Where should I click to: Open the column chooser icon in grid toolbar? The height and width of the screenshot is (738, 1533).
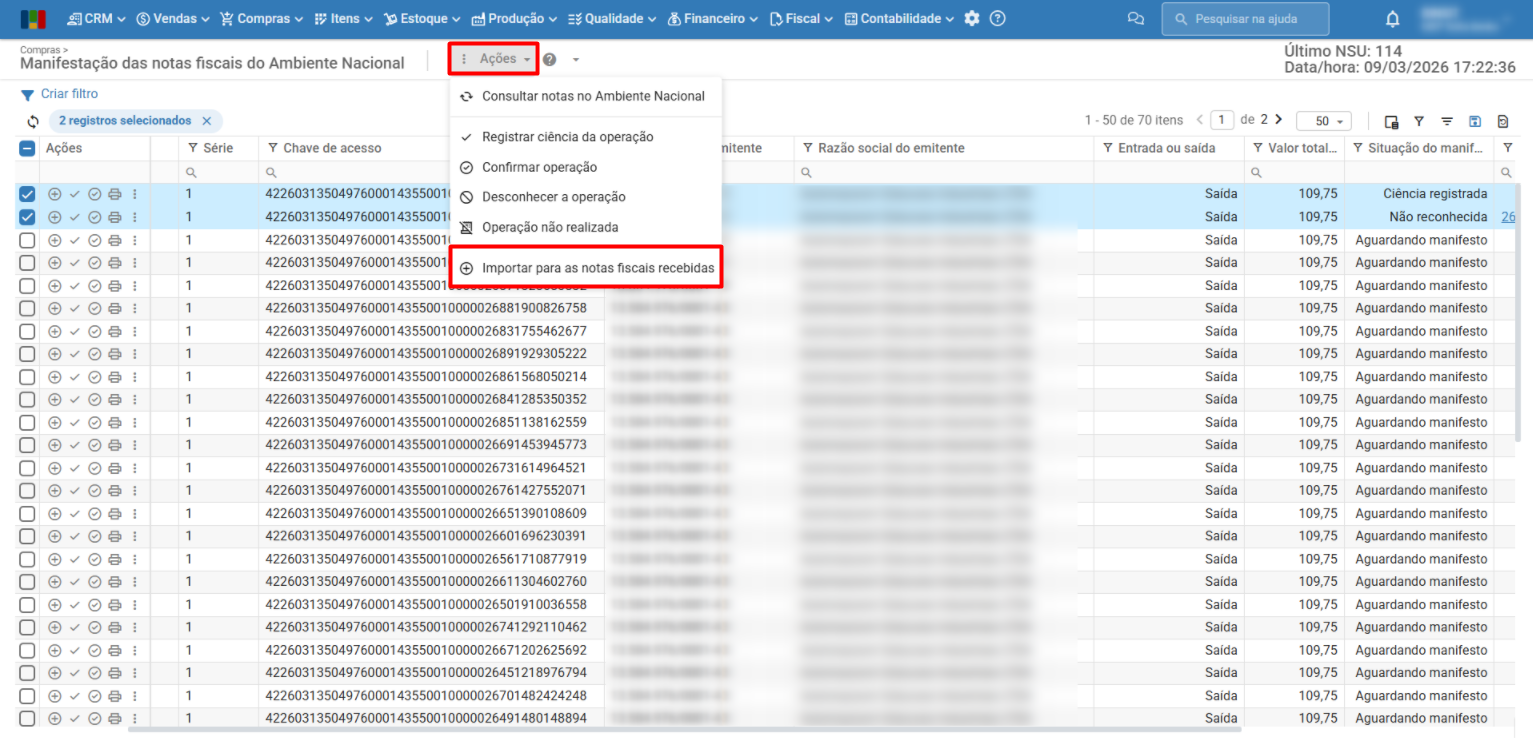coord(1391,121)
